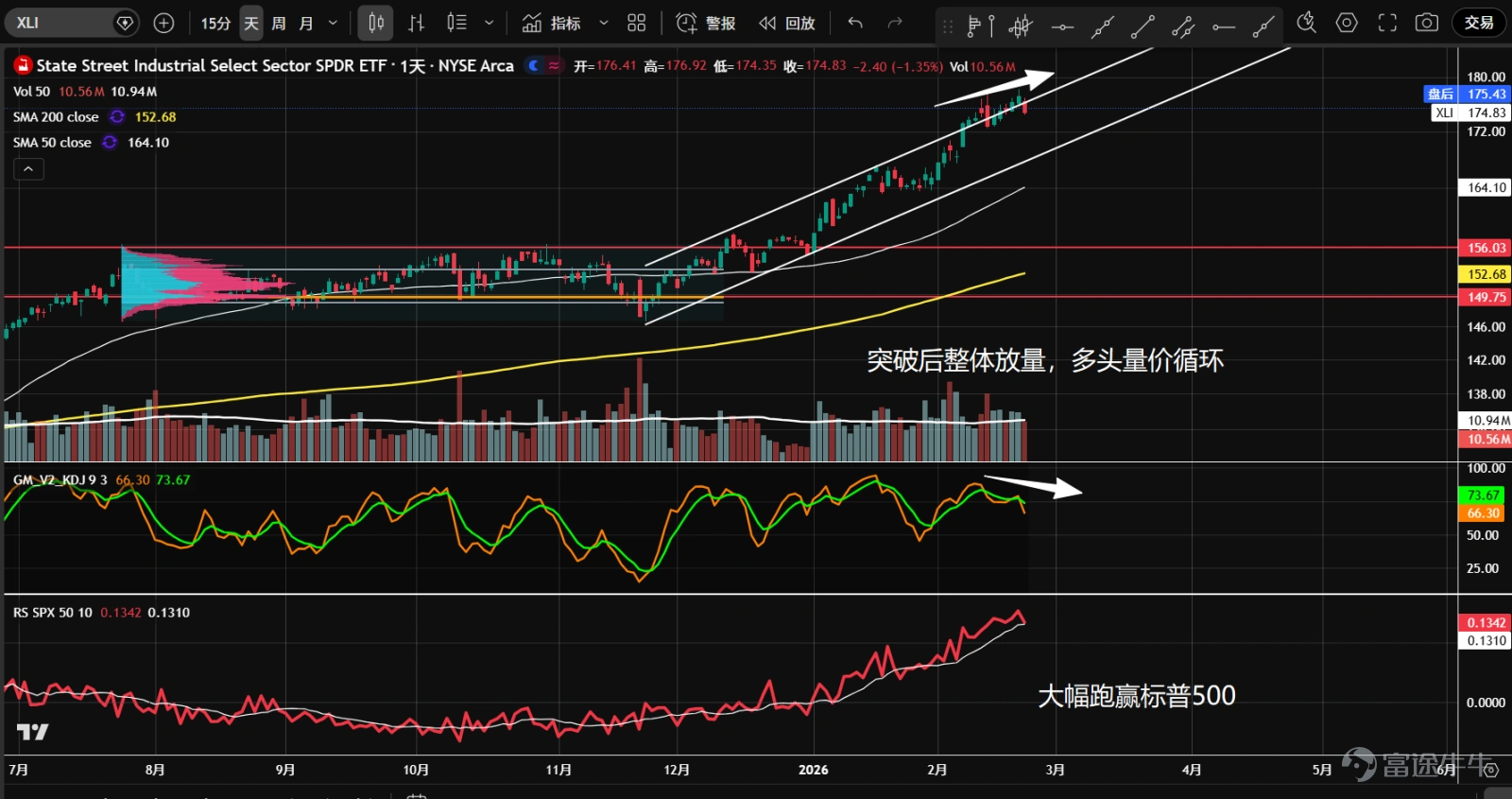Take a chart snapshot with camera icon

[x=1427, y=23]
